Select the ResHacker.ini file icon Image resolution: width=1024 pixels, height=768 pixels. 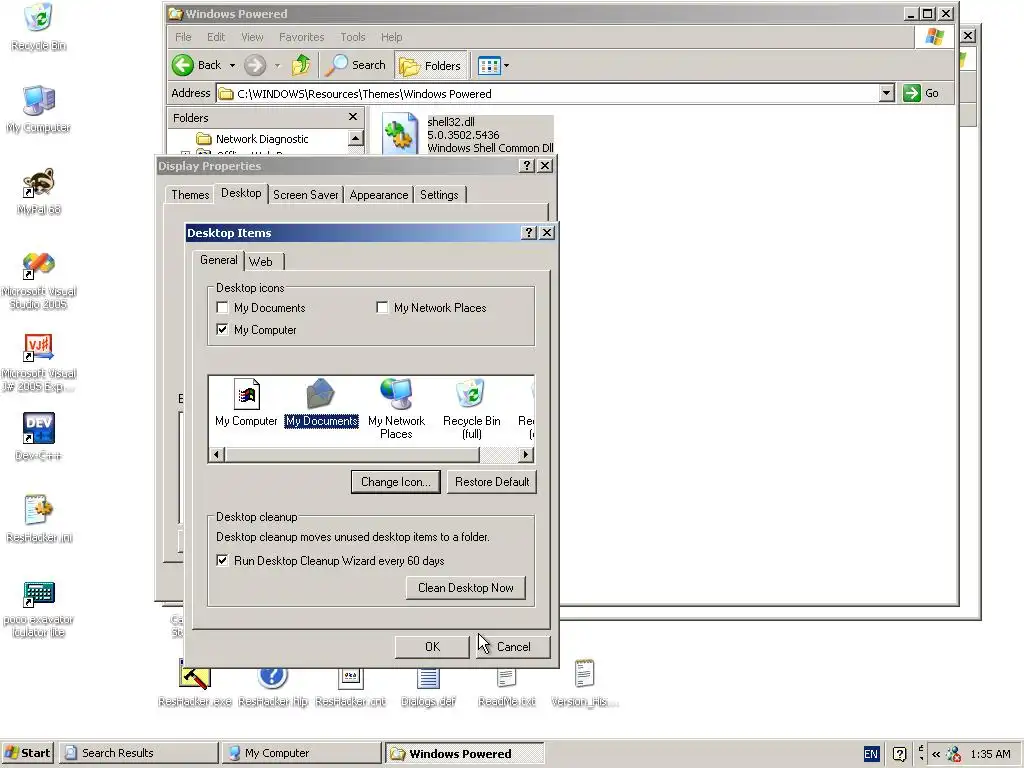pyautogui.click(x=39, y=511)
